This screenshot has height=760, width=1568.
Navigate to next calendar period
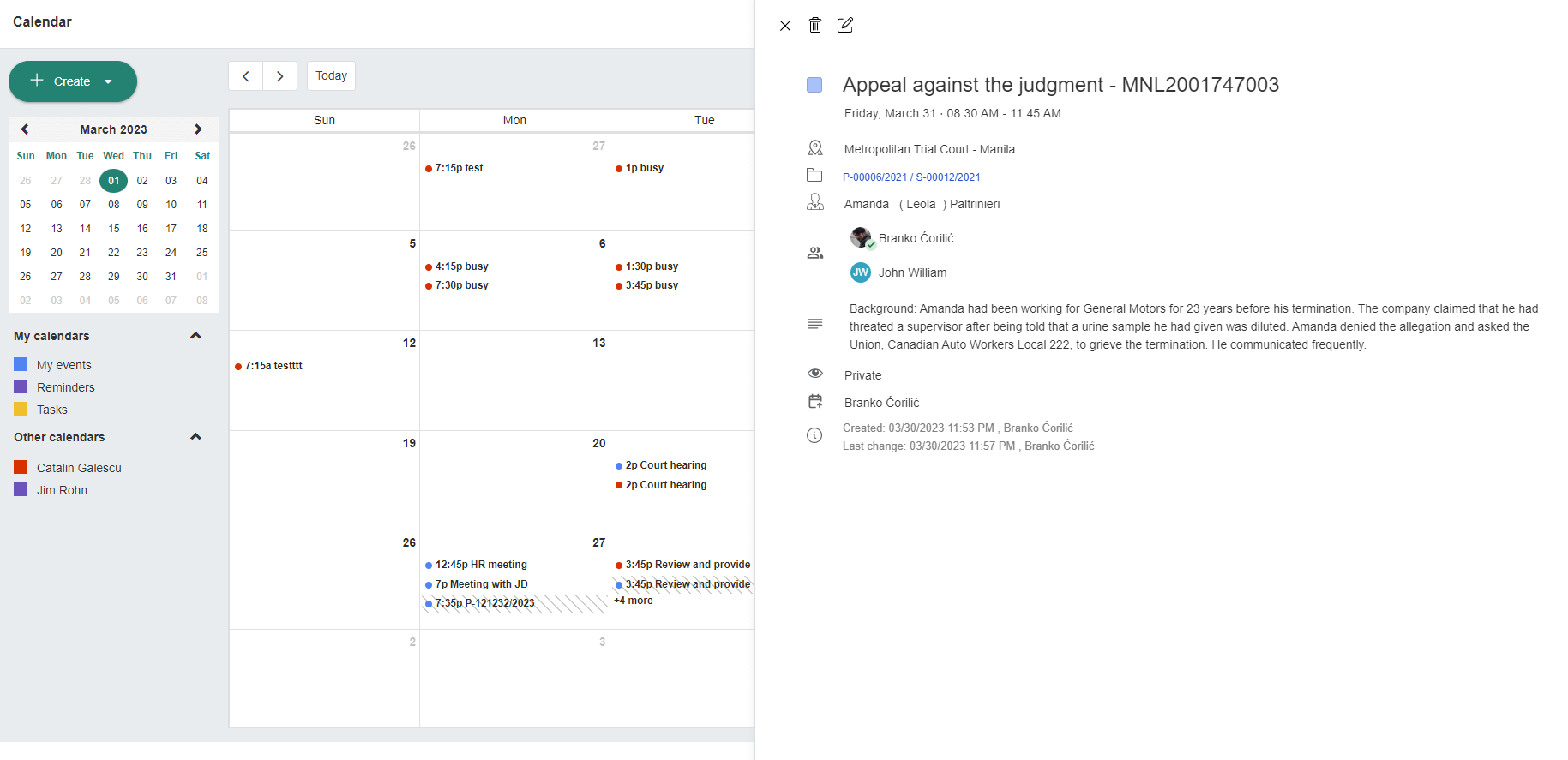[279, 76]
